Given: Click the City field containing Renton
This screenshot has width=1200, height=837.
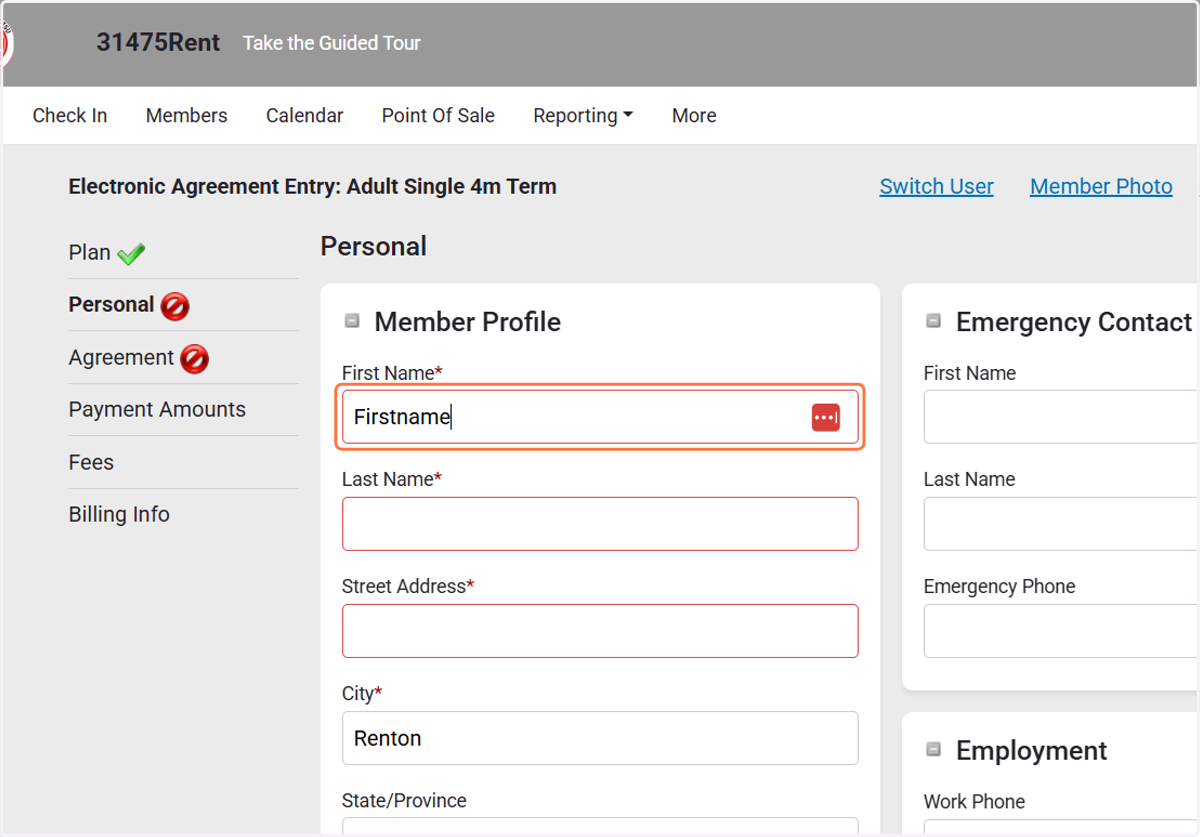Looking at the screenshot, I should 600,738.
